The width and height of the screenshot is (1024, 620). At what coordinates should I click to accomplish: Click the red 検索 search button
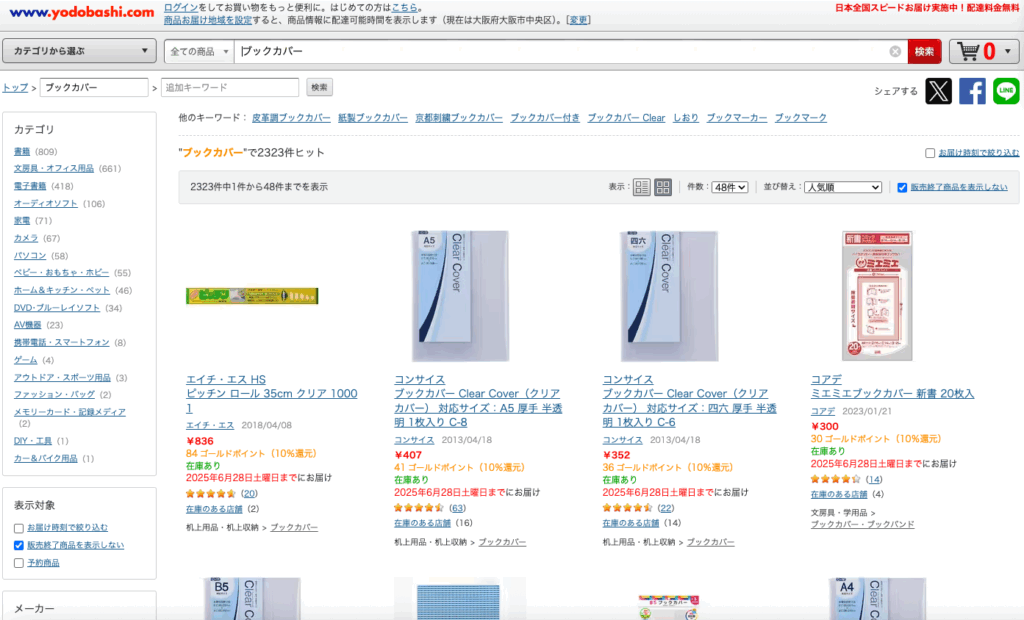(924, 52)
